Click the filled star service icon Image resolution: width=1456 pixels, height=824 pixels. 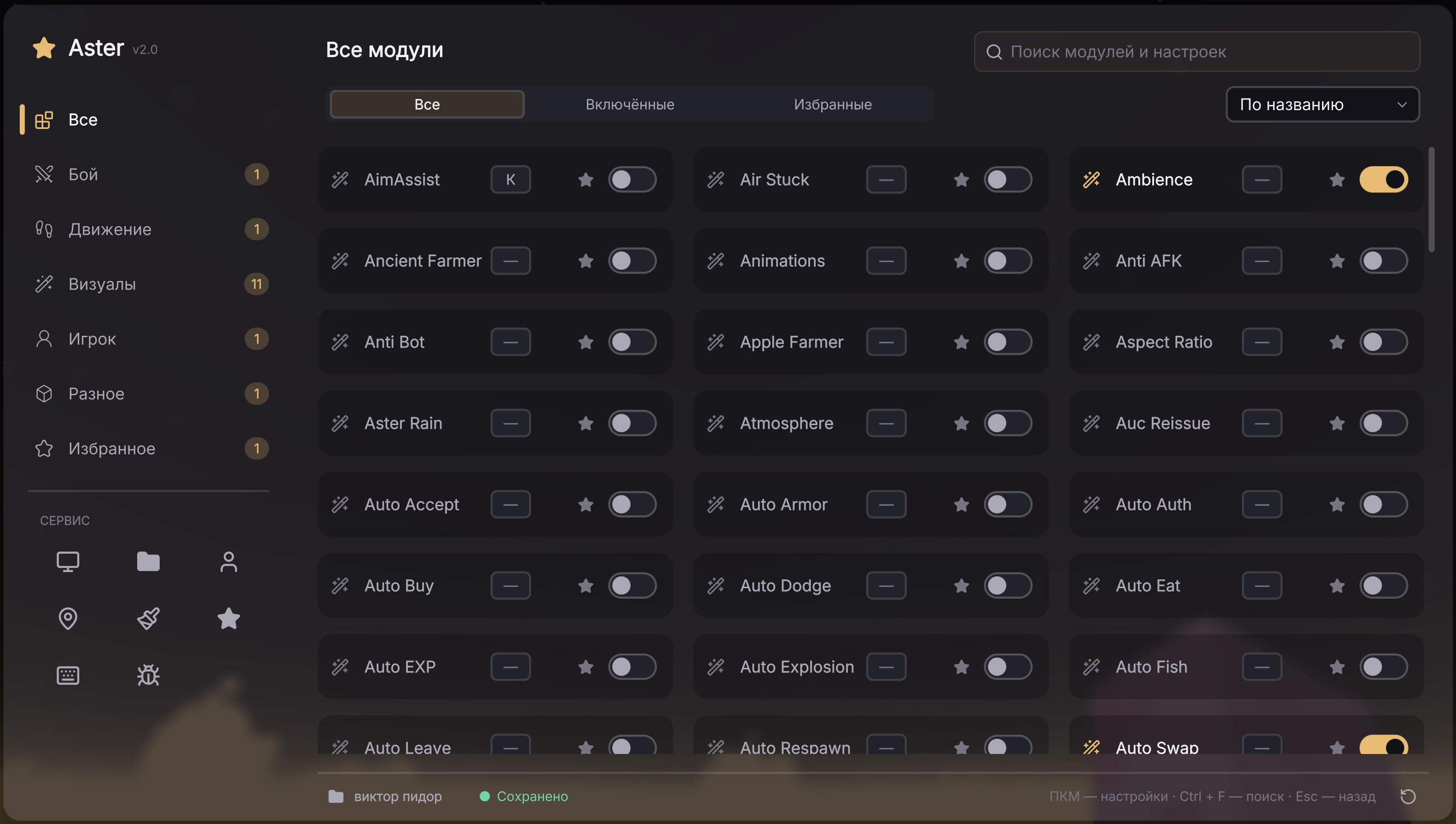click(x=228, y=618)
